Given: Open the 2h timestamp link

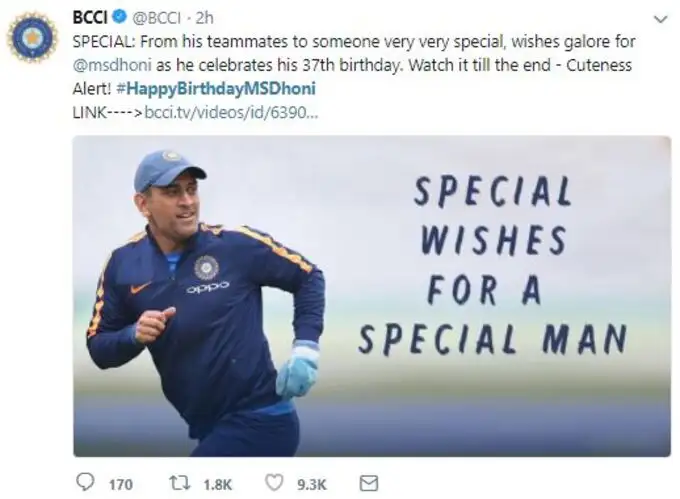Looking at the screenshot, I should pos(205,19).
